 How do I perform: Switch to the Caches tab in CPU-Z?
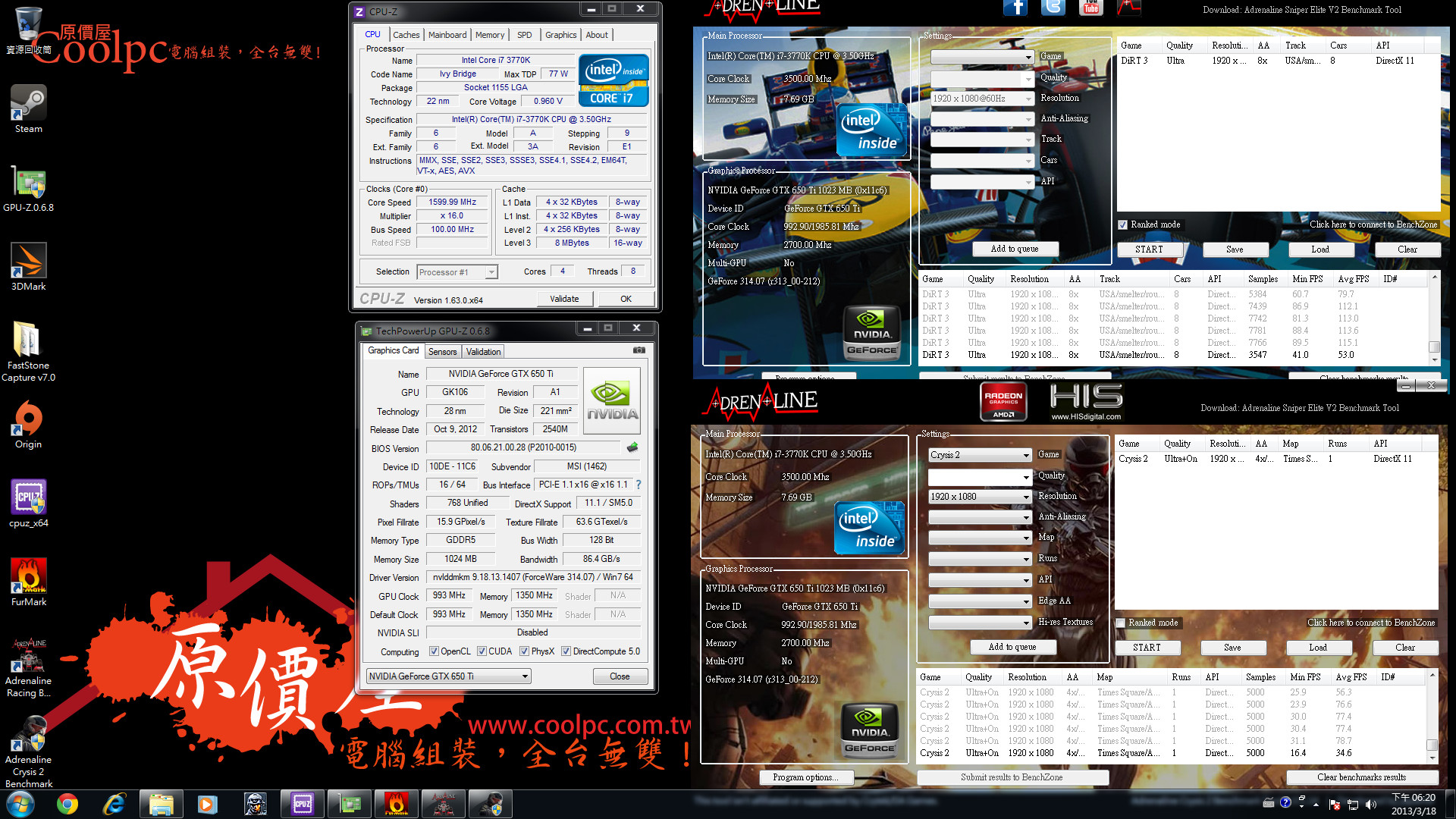point(406,35)
